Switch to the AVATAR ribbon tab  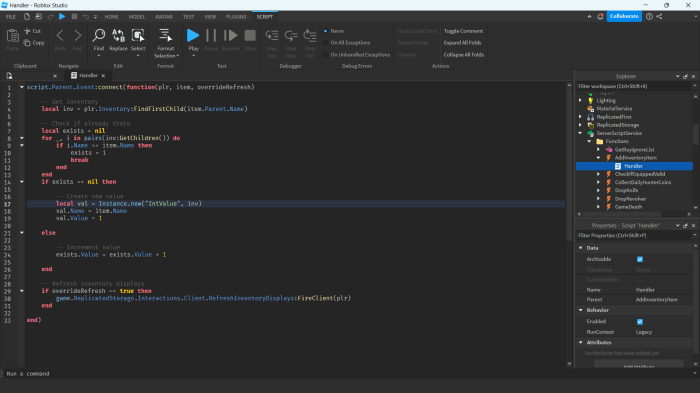[164, 17]
